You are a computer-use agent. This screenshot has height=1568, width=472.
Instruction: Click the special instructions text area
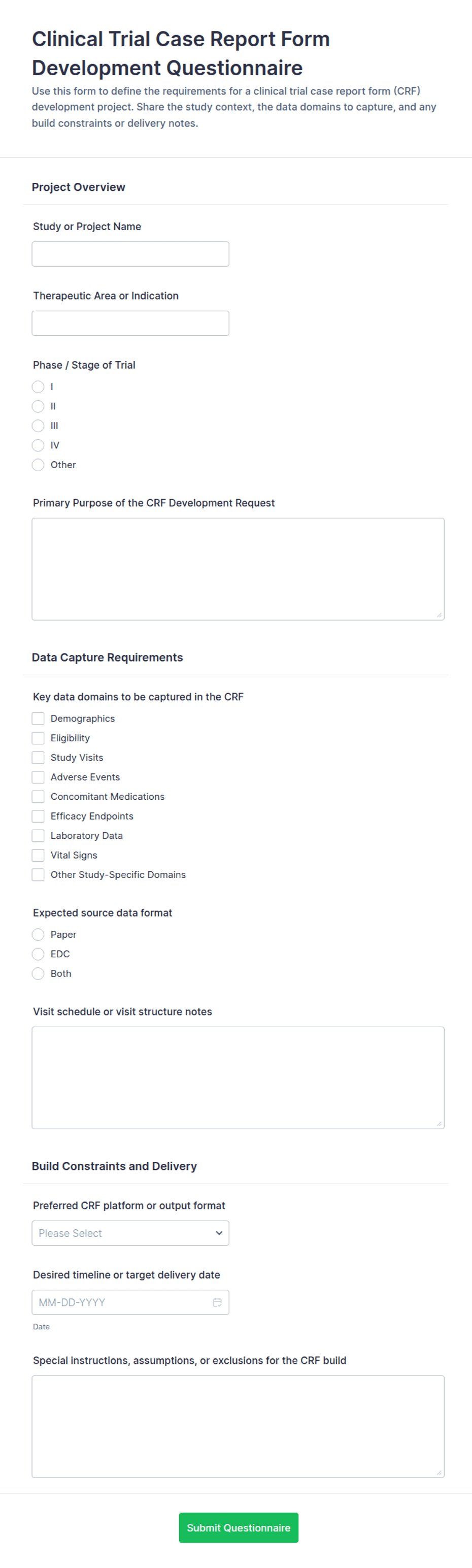click(x=238, y=1426)
